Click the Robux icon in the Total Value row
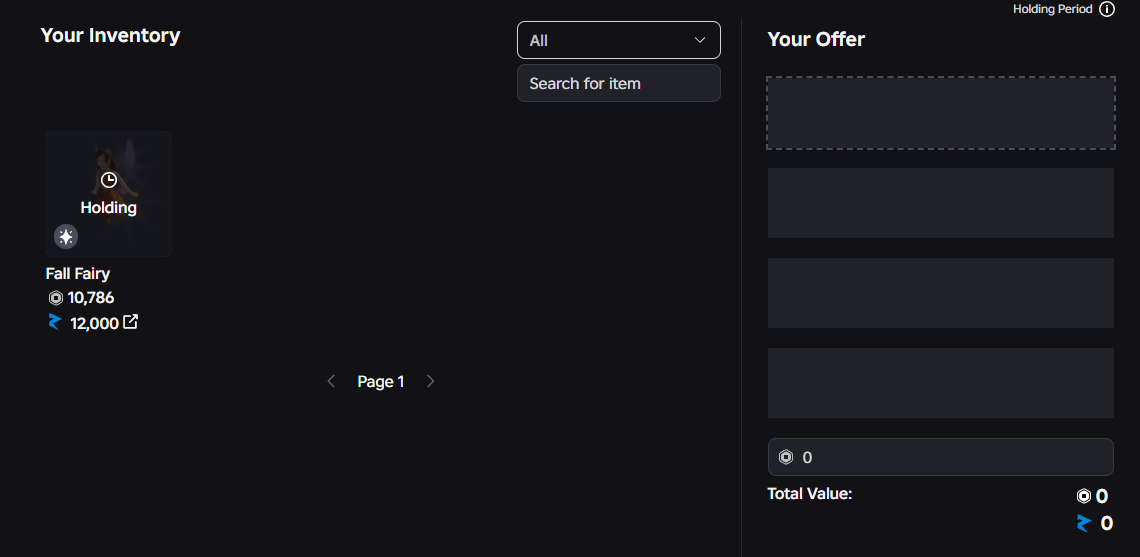The image size is (1140, 557). coord(1083,496)
